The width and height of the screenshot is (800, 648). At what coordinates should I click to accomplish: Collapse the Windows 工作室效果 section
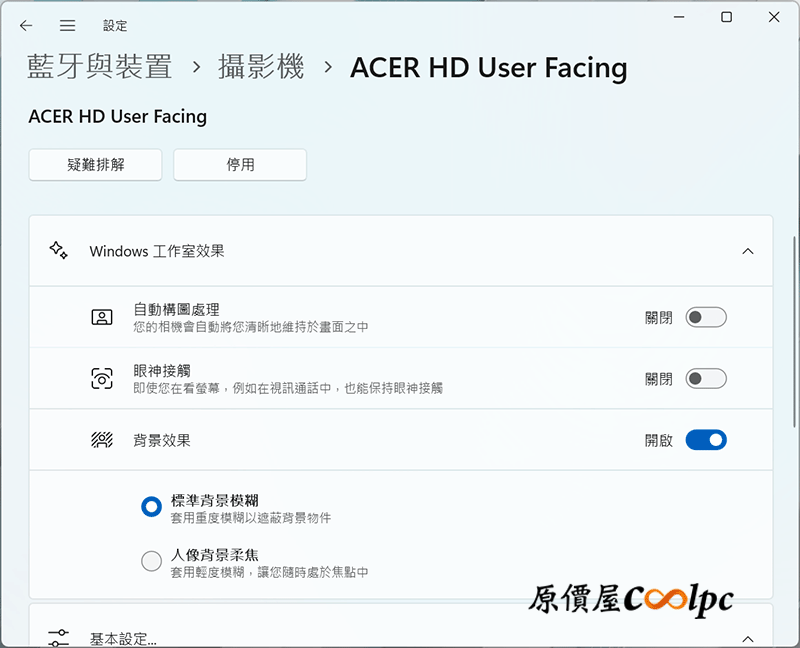pyautogui.click(x=748, y=251)
